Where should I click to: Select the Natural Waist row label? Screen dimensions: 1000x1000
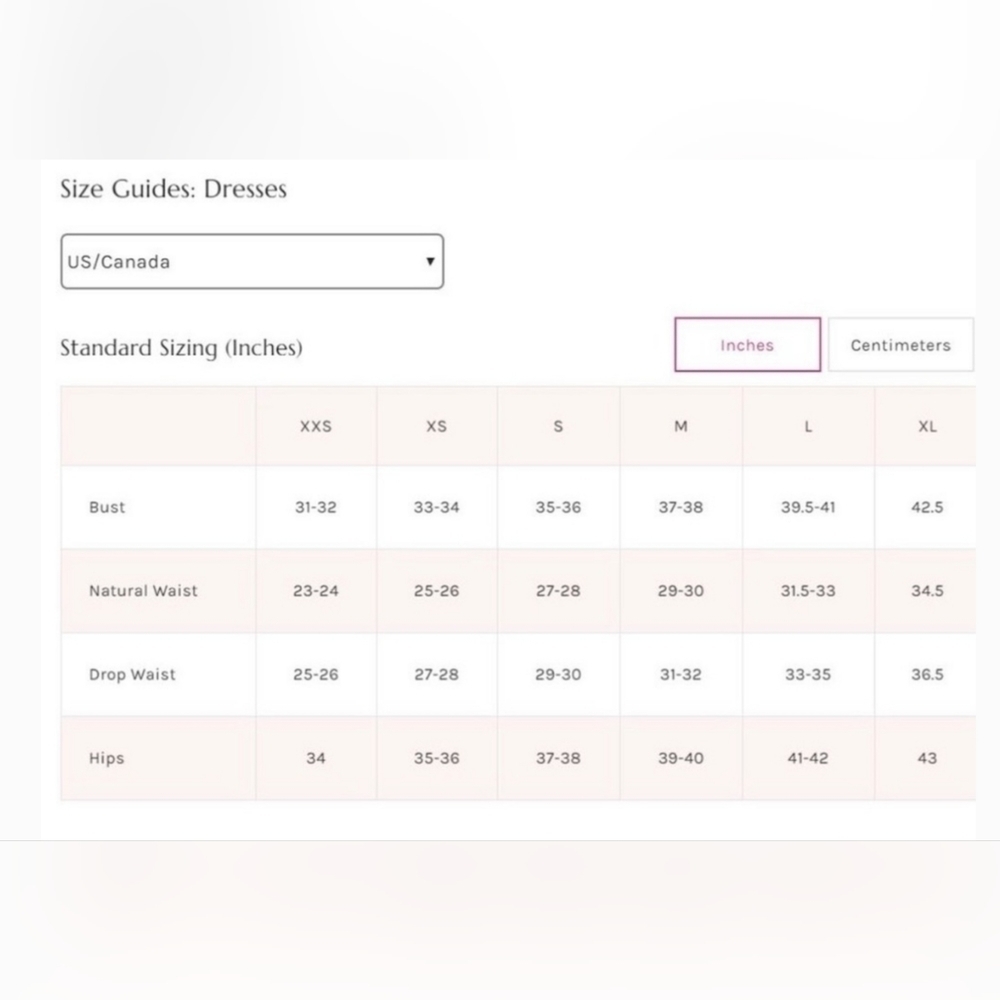point(143,591)
